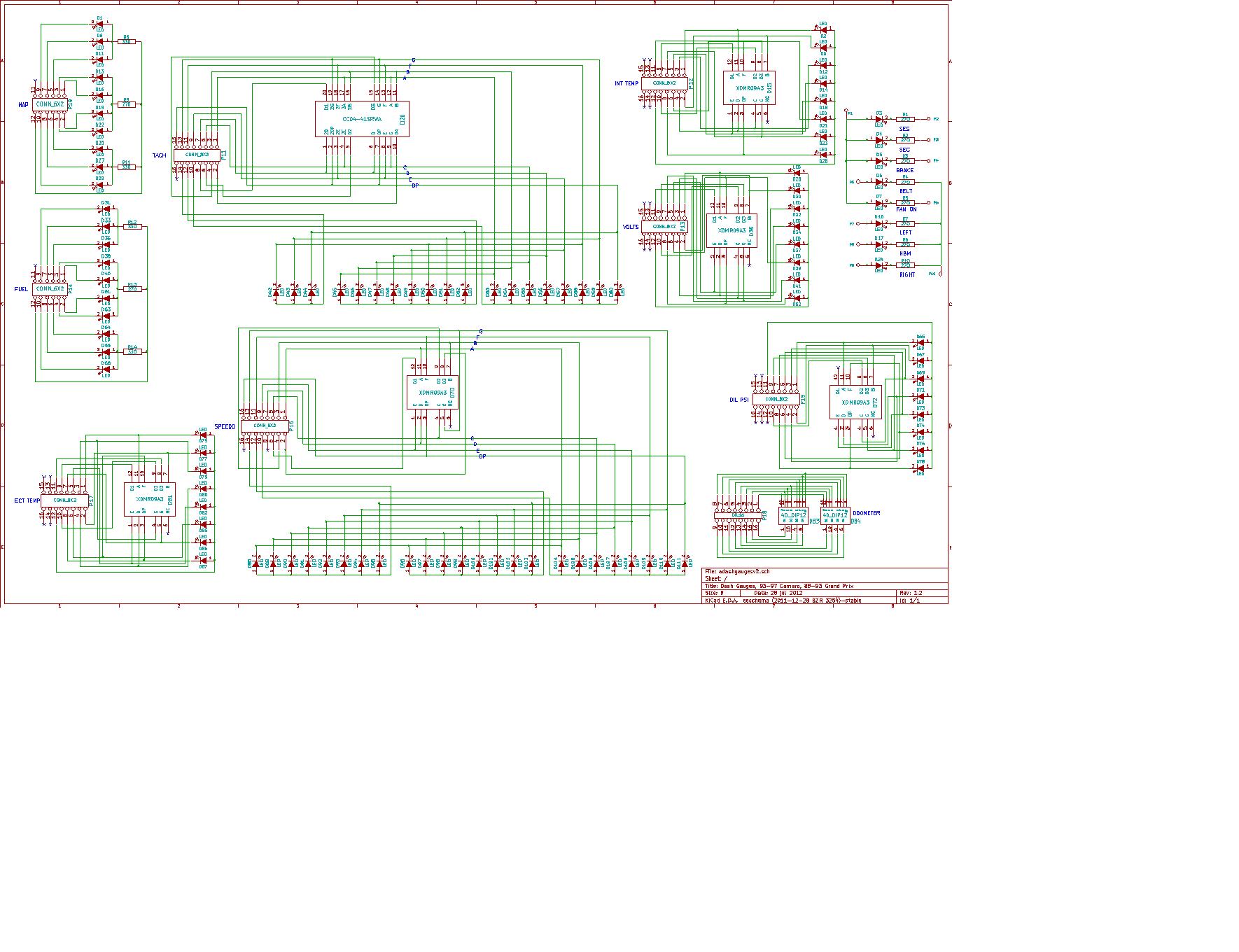Select the SPEEDO connector P16 symbol

[264, 426]
